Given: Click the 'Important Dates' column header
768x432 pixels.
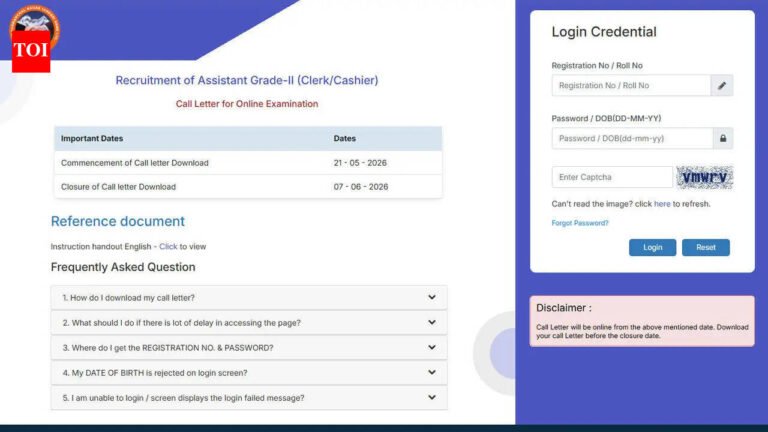Looking at the screenshot, I should coord(92,139).
